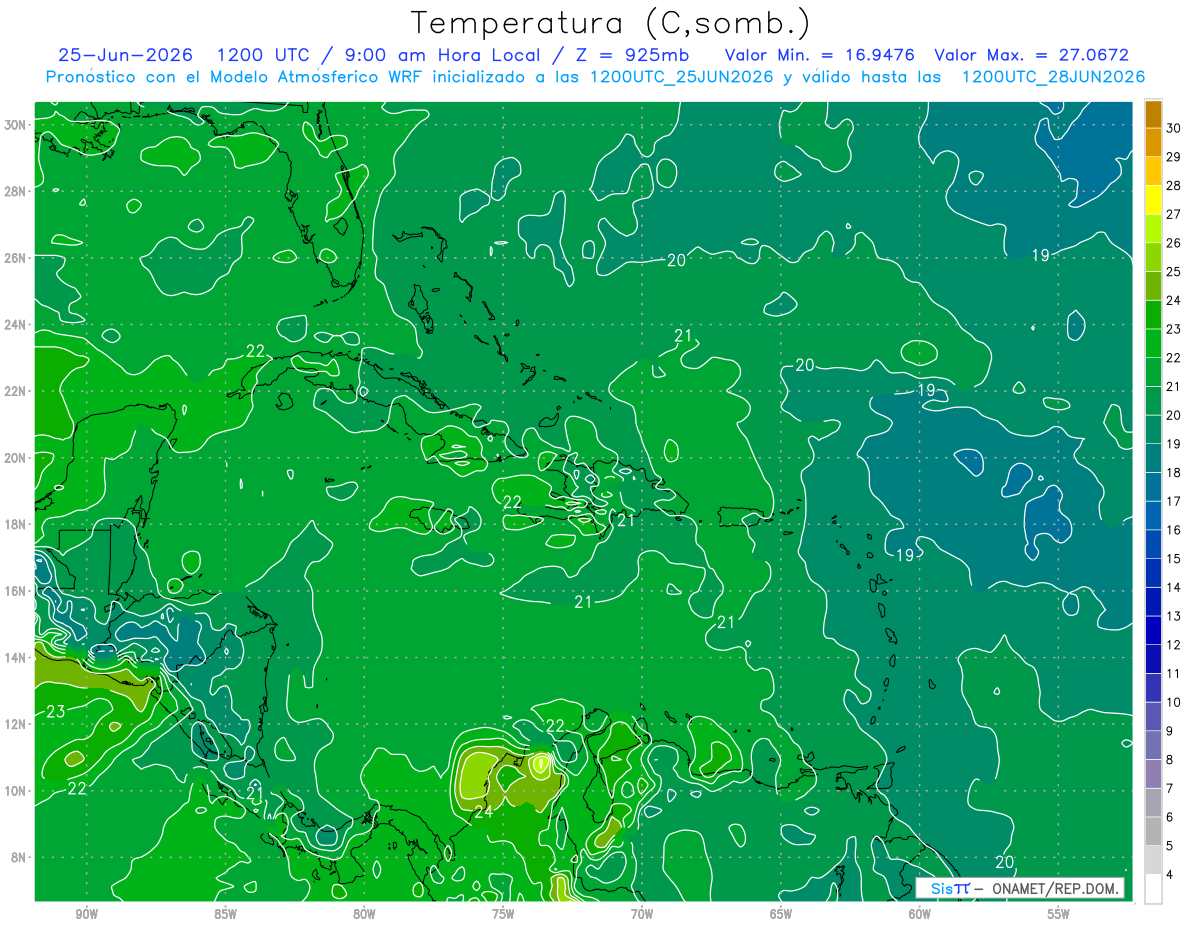
Task: Click the "30N" latitude axis label
Action: (16, 125)
